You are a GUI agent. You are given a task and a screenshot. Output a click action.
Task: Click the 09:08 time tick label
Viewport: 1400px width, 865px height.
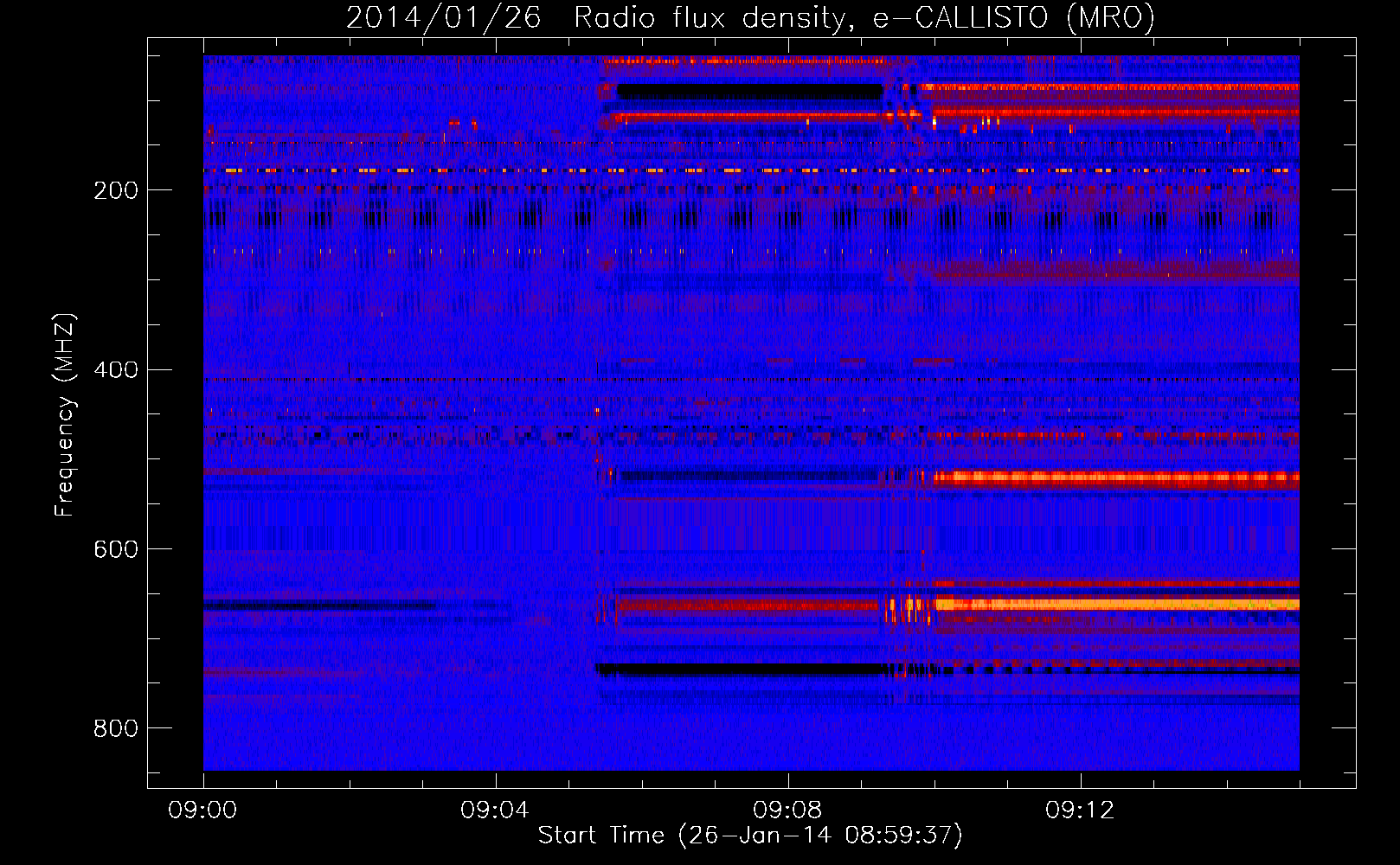[787, 811]
